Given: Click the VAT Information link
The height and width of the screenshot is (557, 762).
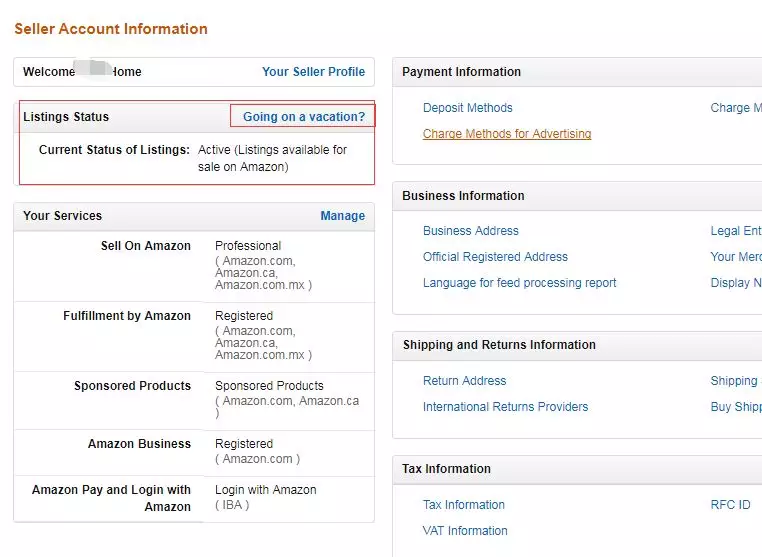Looking at the screenshot, I should 465,531.
